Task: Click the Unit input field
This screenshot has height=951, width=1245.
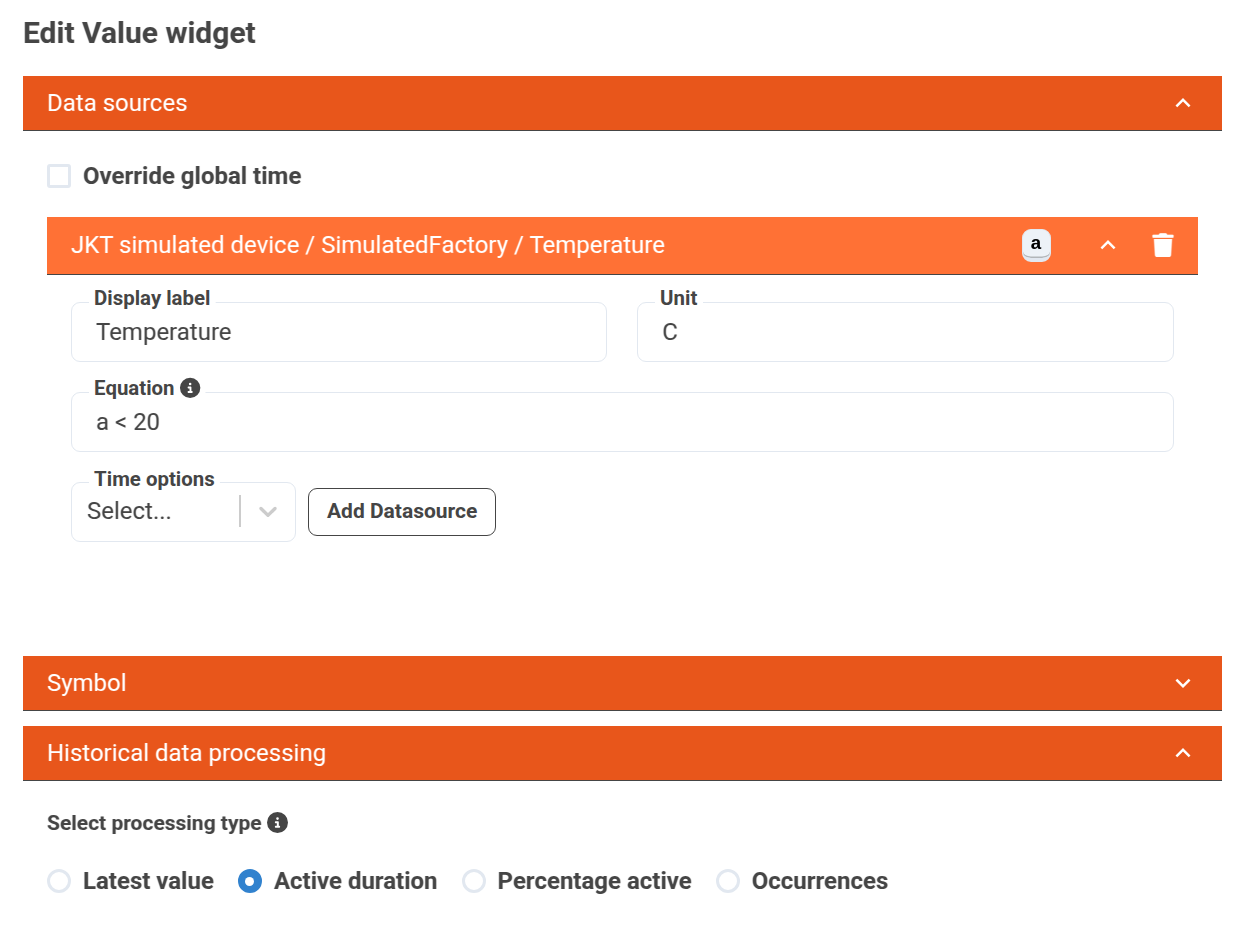Action: pos(904,332)
